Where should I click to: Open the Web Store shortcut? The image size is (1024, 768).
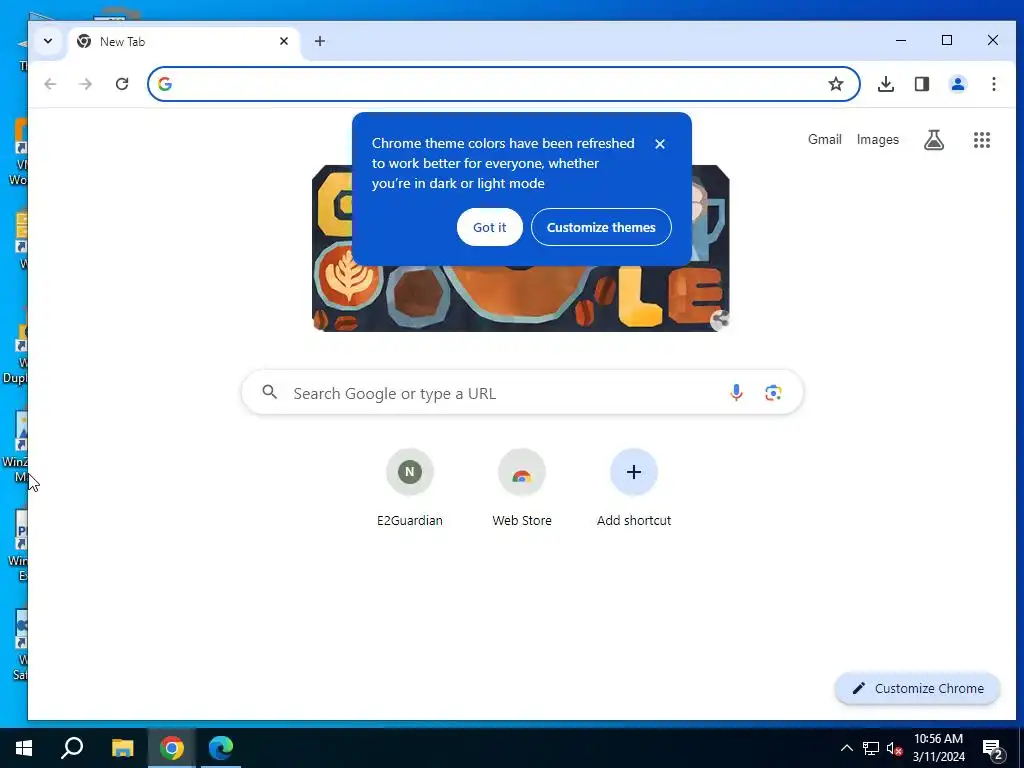coord(522,488)
